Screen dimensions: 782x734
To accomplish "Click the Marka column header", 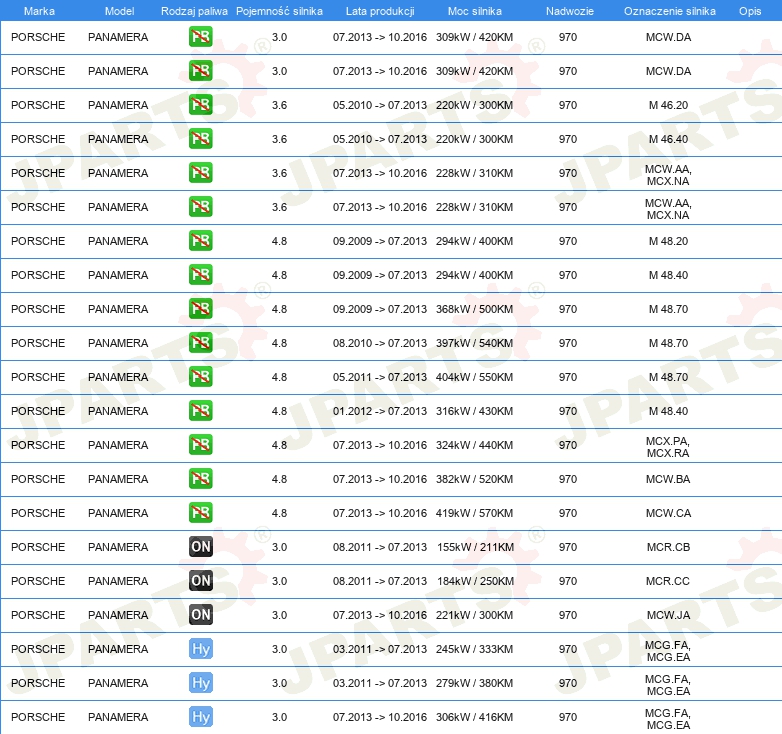I will click(39, 11).
